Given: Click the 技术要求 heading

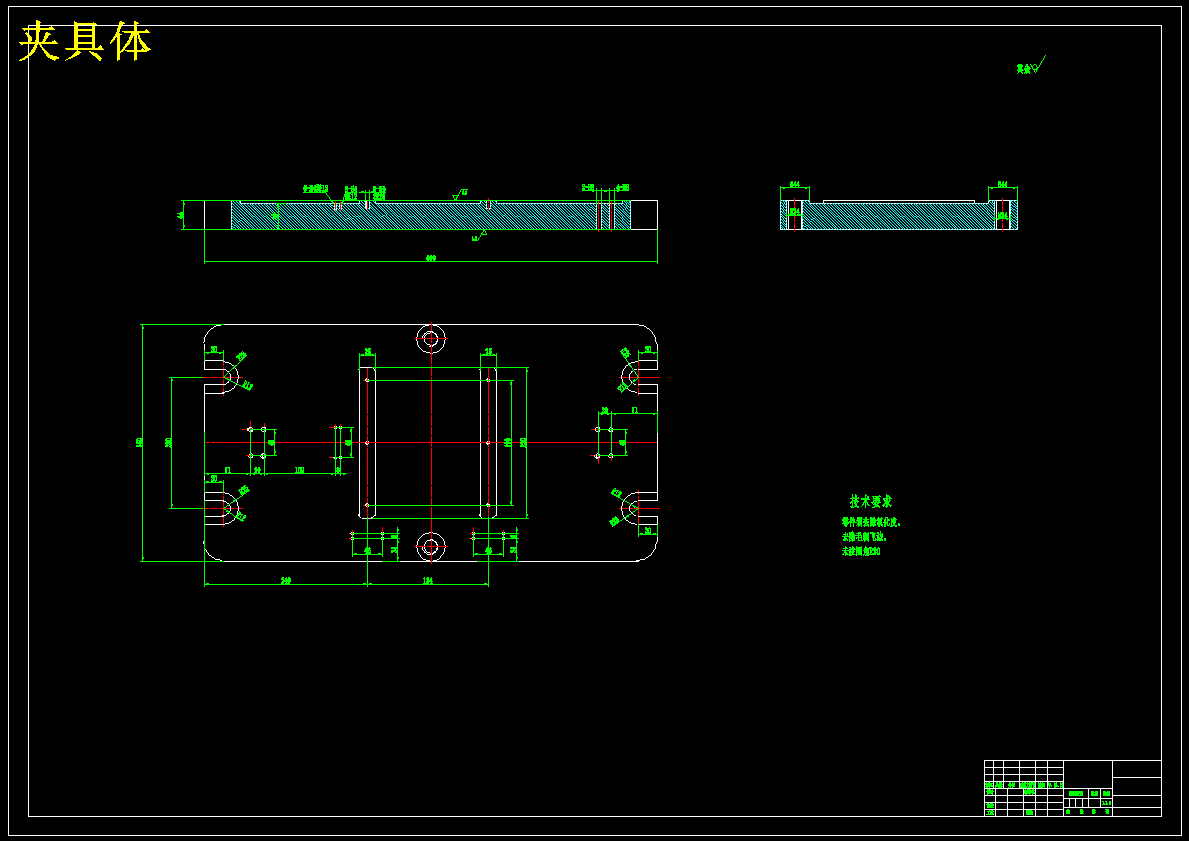Looking at the screenshot, I should pyautogui.click(x=871, y=501).
